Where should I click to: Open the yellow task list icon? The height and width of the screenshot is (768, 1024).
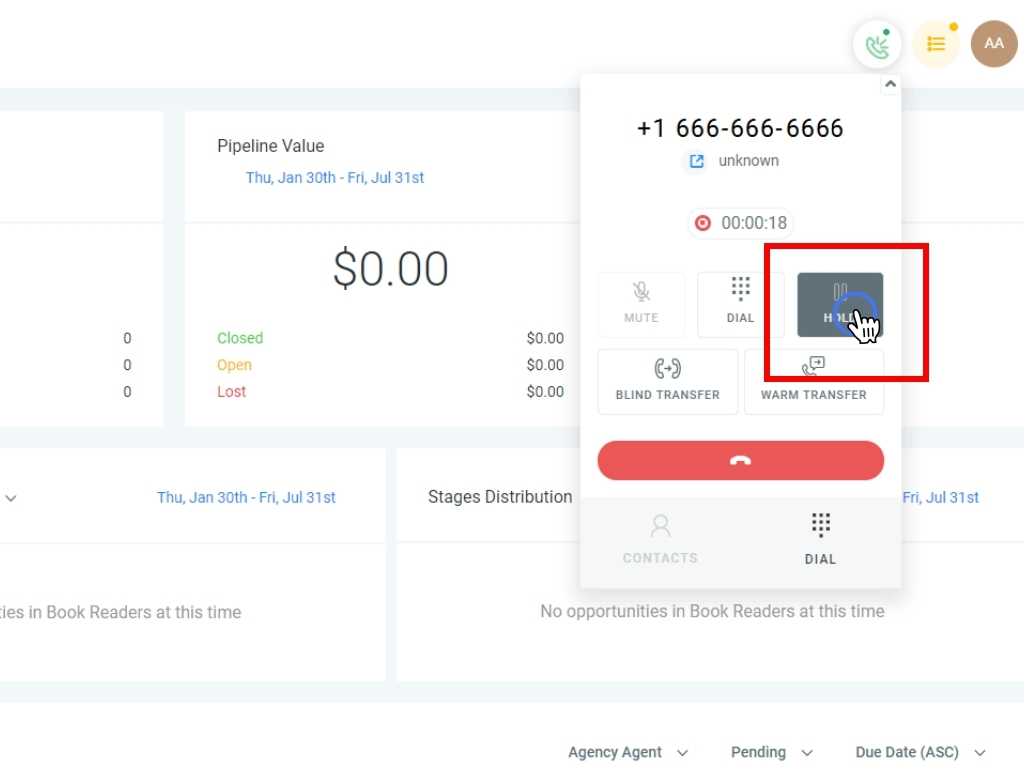pos(936,44)
